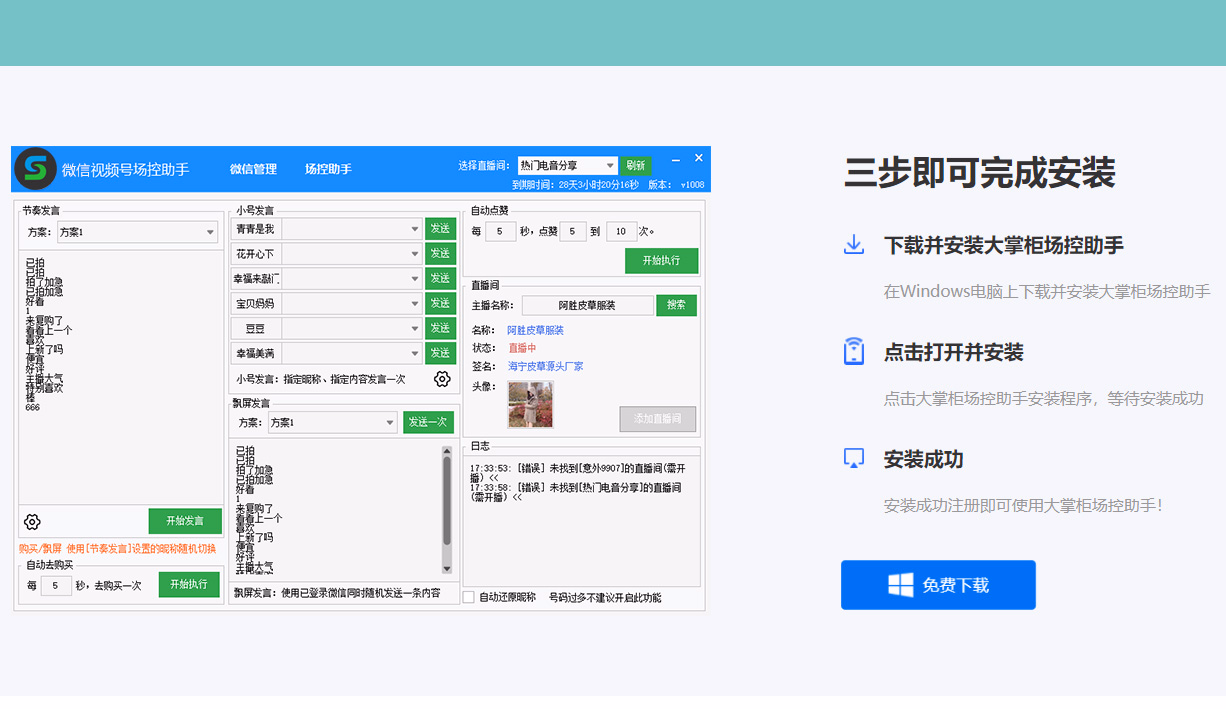Click the 主播名称 input field
The image size is (1226, 709).
pos(588,305)
